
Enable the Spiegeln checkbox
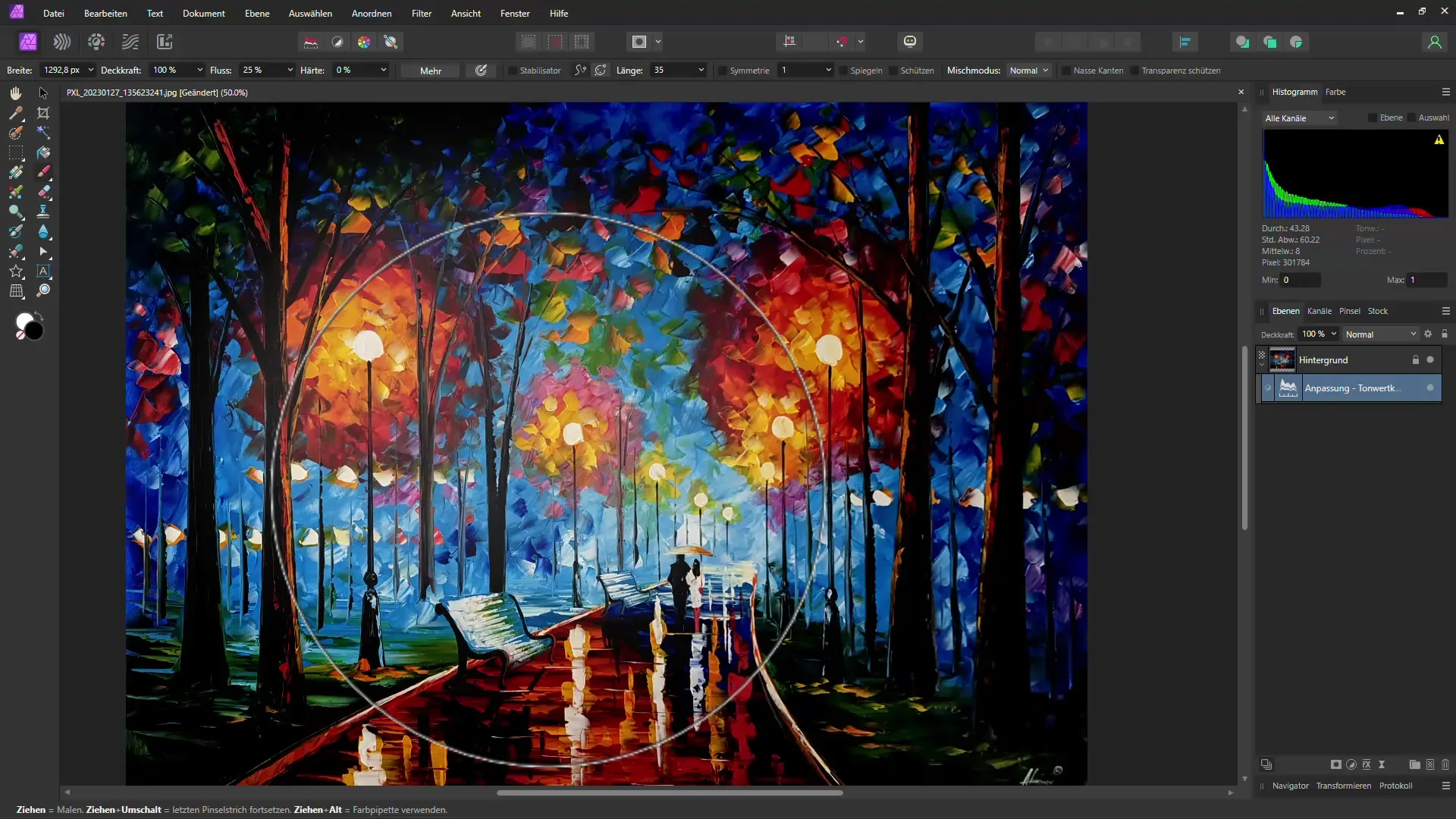point(843,71)
